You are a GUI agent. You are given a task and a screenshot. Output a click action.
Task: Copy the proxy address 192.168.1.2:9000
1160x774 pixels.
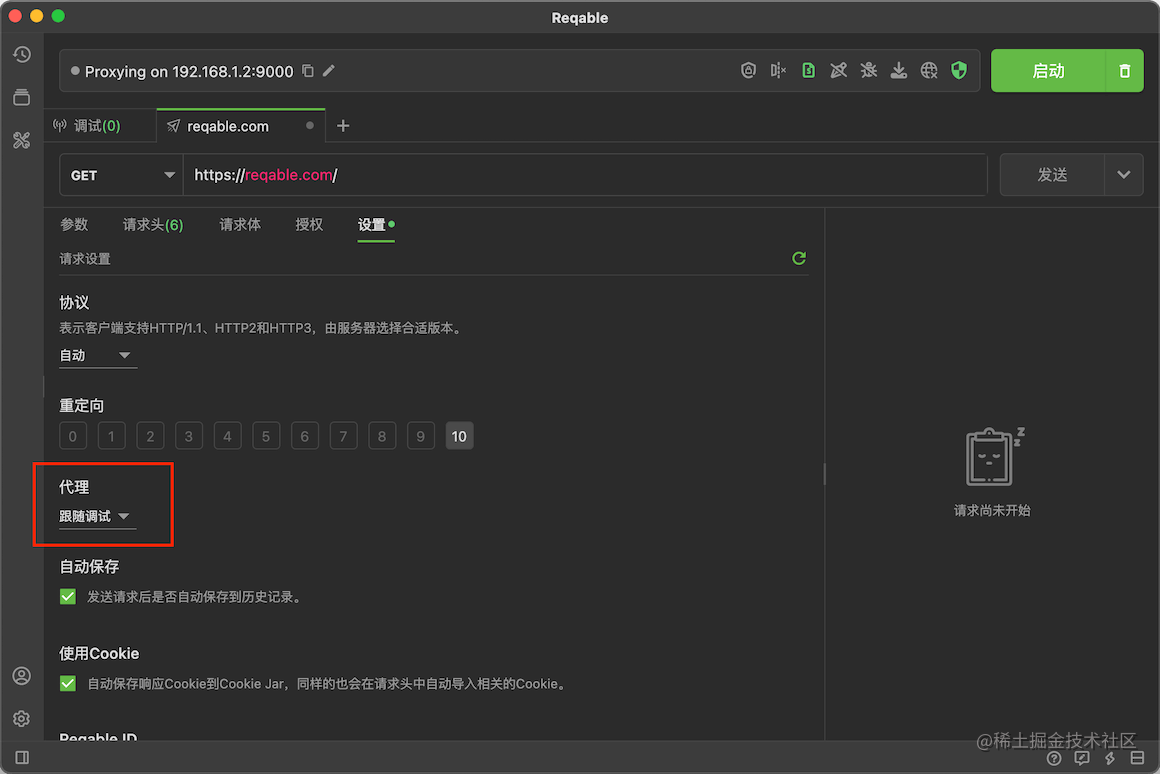click(308, 71)
